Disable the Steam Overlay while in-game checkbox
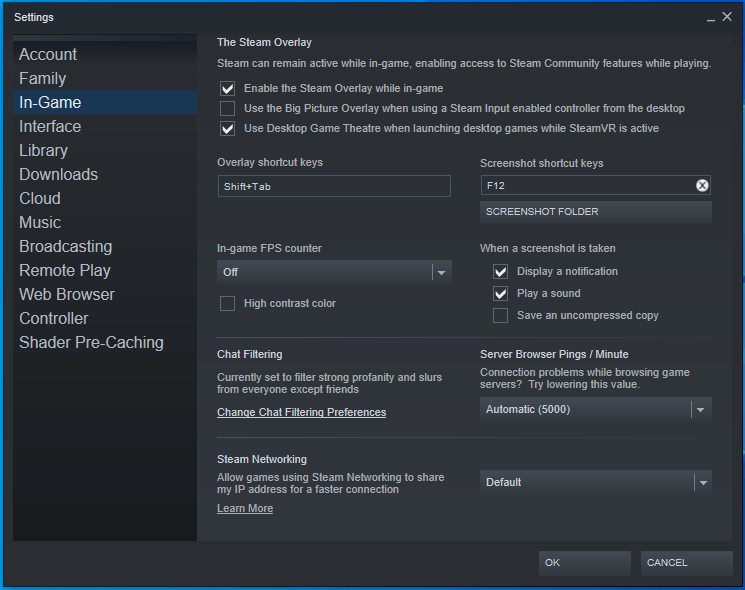 pyautogui.click(x=228, y=88)
